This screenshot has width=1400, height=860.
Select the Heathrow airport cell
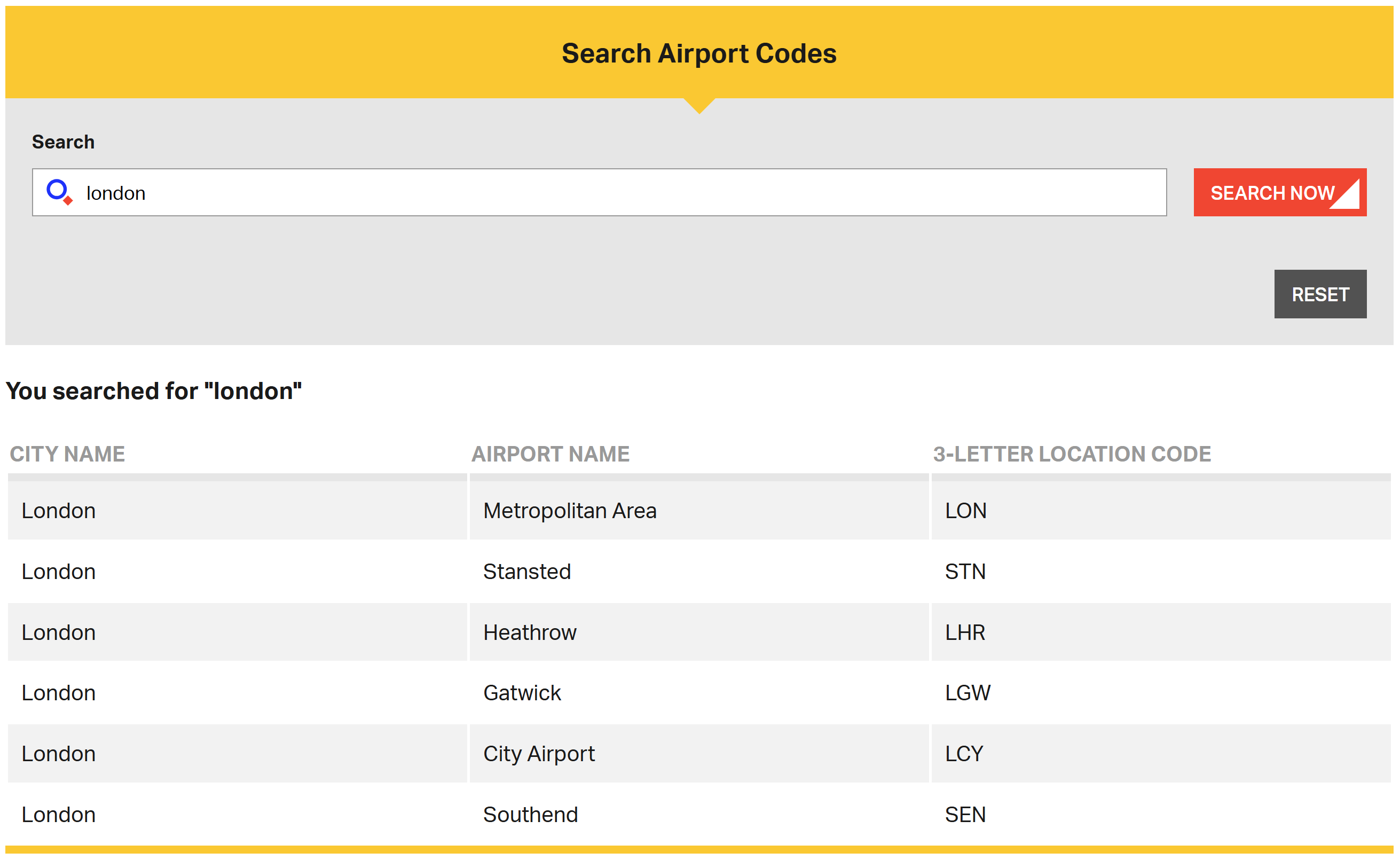[x=529, y=632]
